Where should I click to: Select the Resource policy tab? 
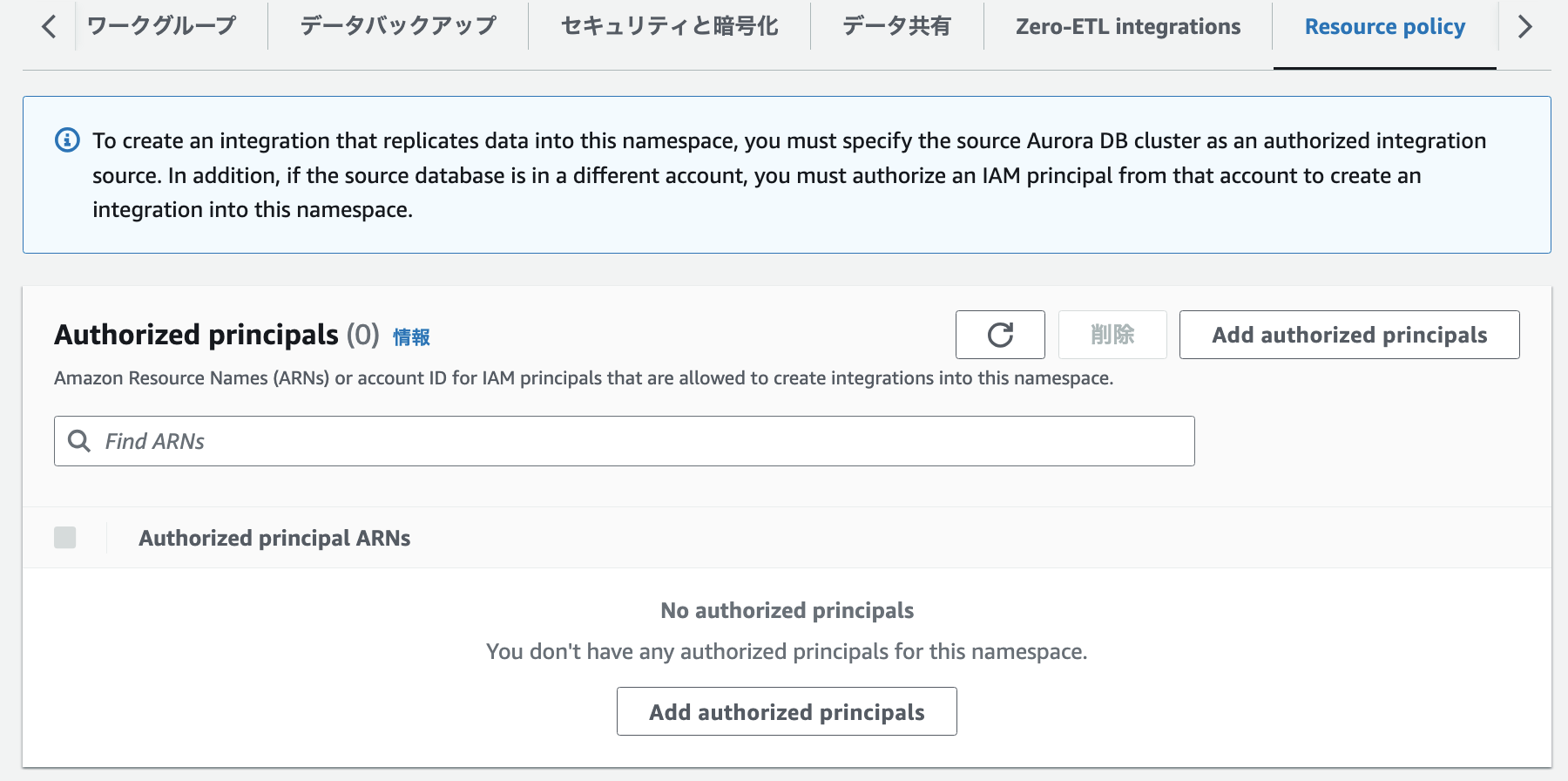click(x=1384, y=26)
